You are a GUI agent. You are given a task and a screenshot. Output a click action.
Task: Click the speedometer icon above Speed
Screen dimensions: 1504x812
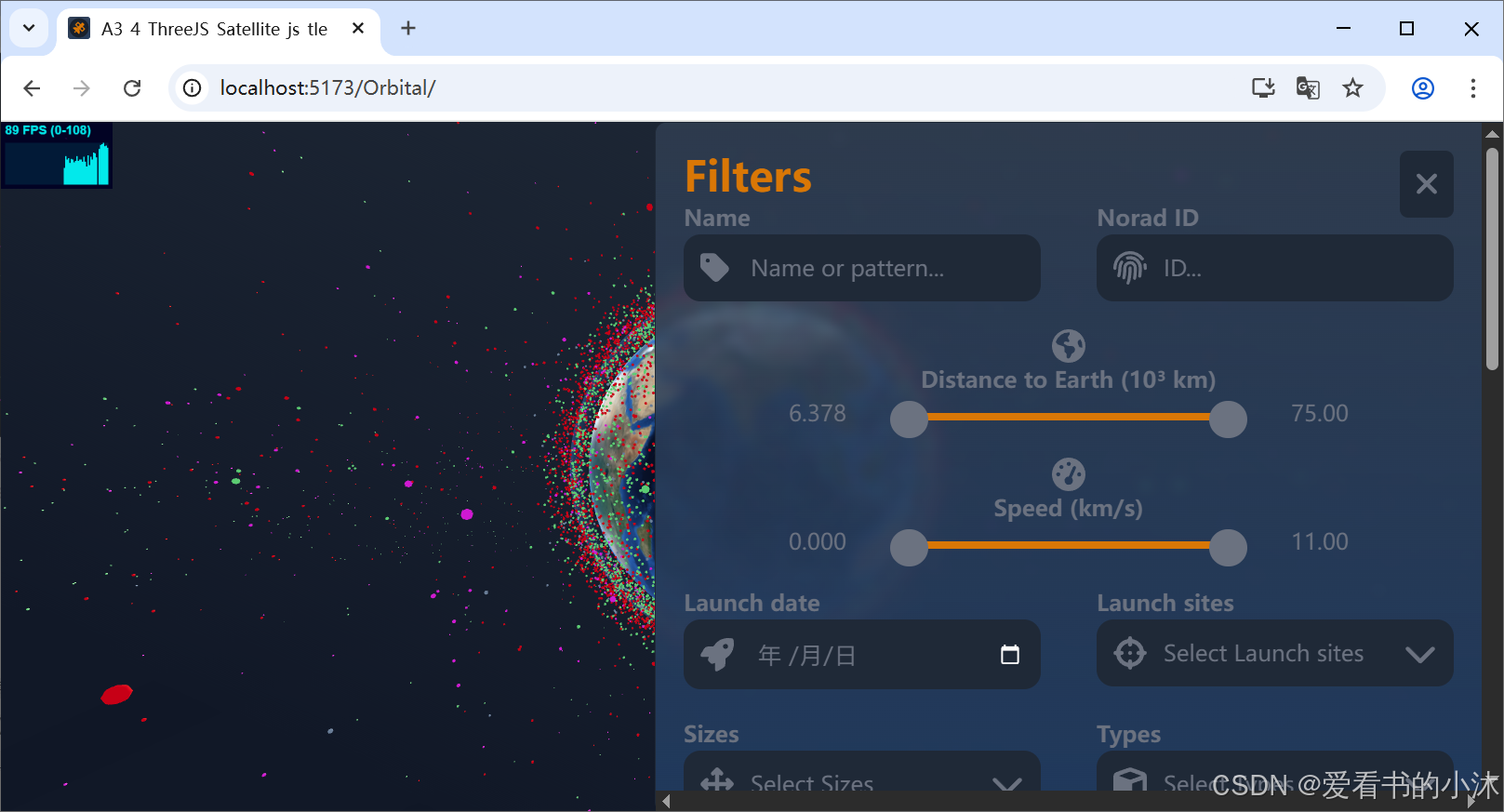(1069, 474)
